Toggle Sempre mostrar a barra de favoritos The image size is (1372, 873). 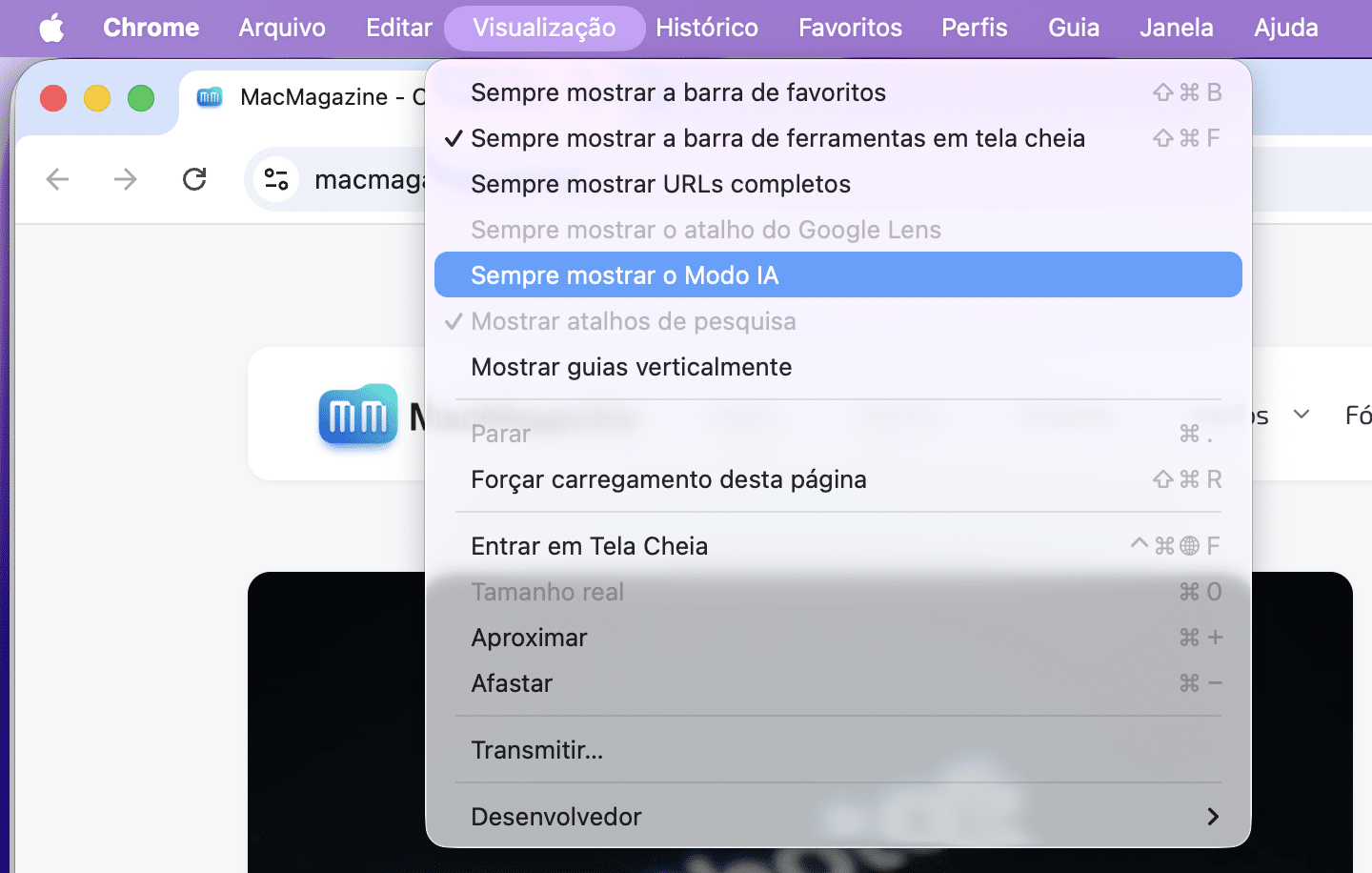[x=838, y=92]
